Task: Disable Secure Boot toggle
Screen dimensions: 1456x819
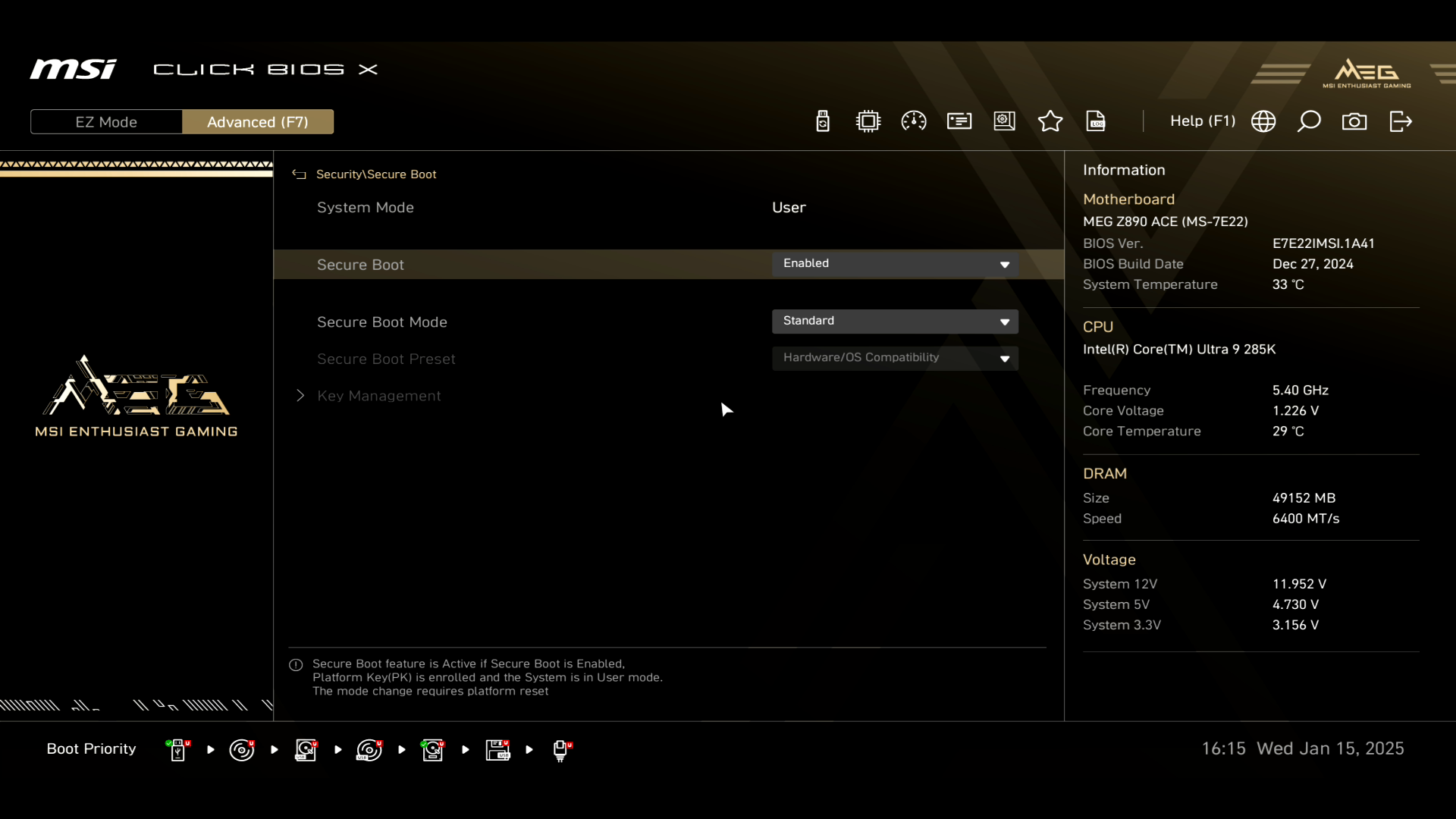Action: click(894, 263)
